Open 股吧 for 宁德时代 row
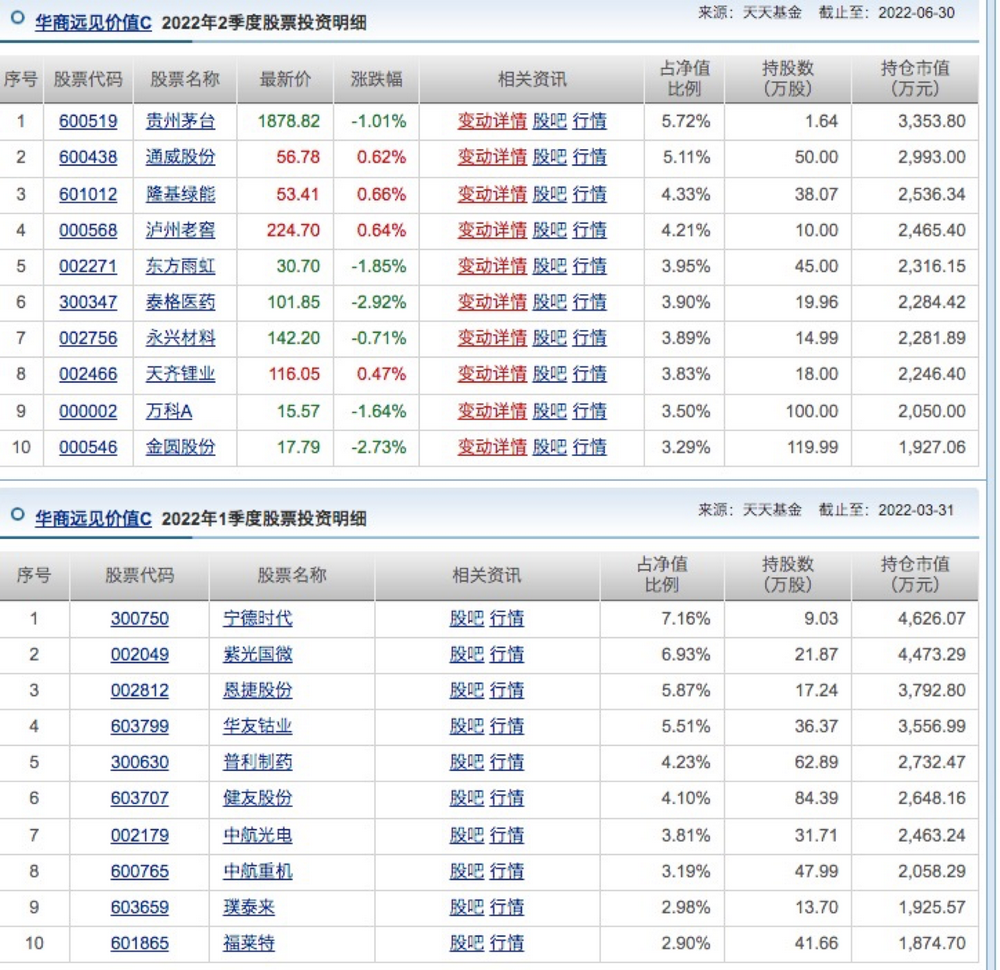The image size is (1000, 970). [x=467, y=619]
